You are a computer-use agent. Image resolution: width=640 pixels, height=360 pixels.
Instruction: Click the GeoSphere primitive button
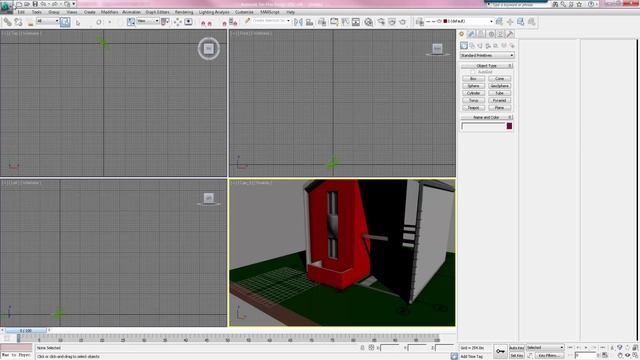pyautogui.click(x=500, y=86)
